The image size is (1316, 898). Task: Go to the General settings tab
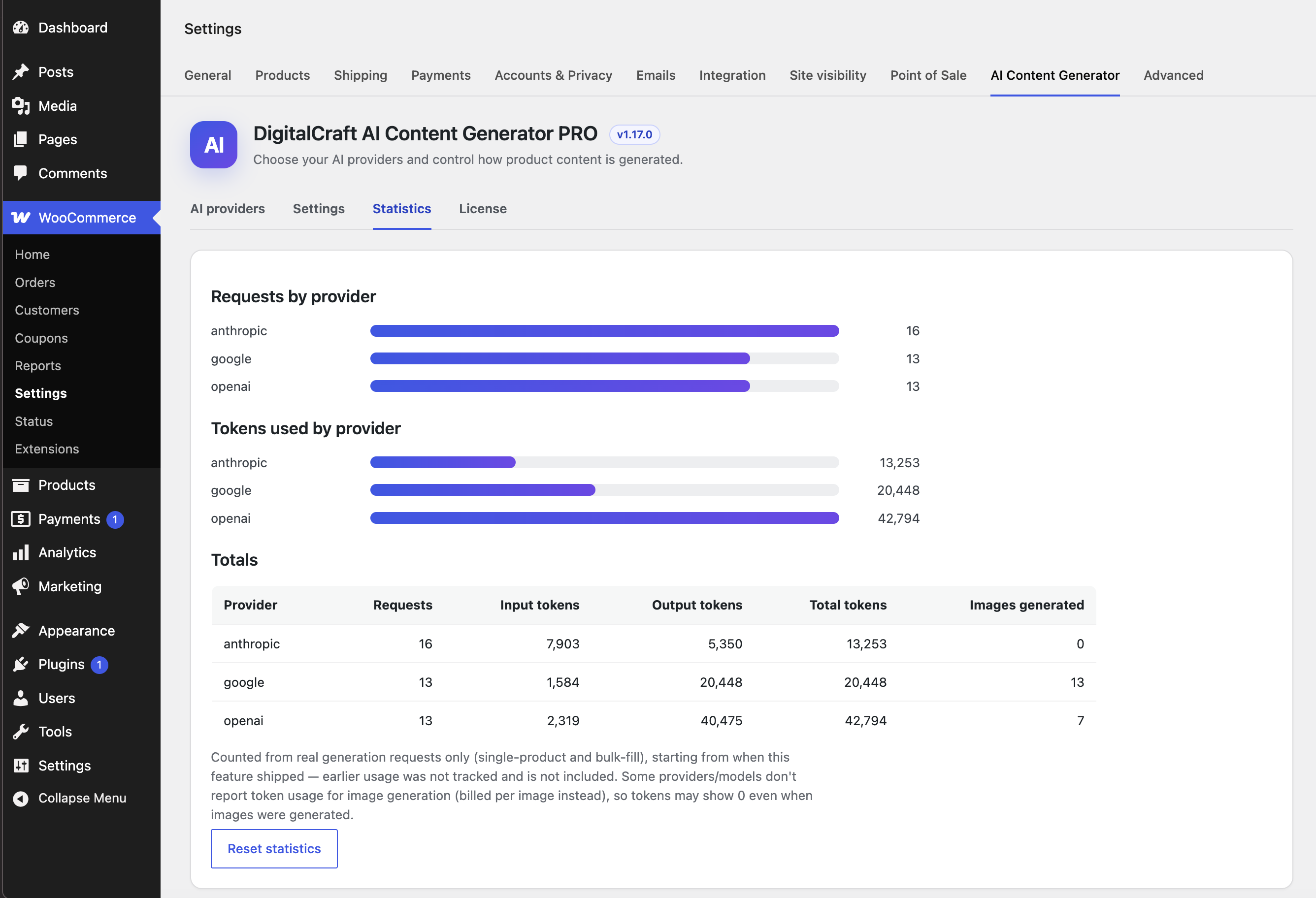point(208,75)
